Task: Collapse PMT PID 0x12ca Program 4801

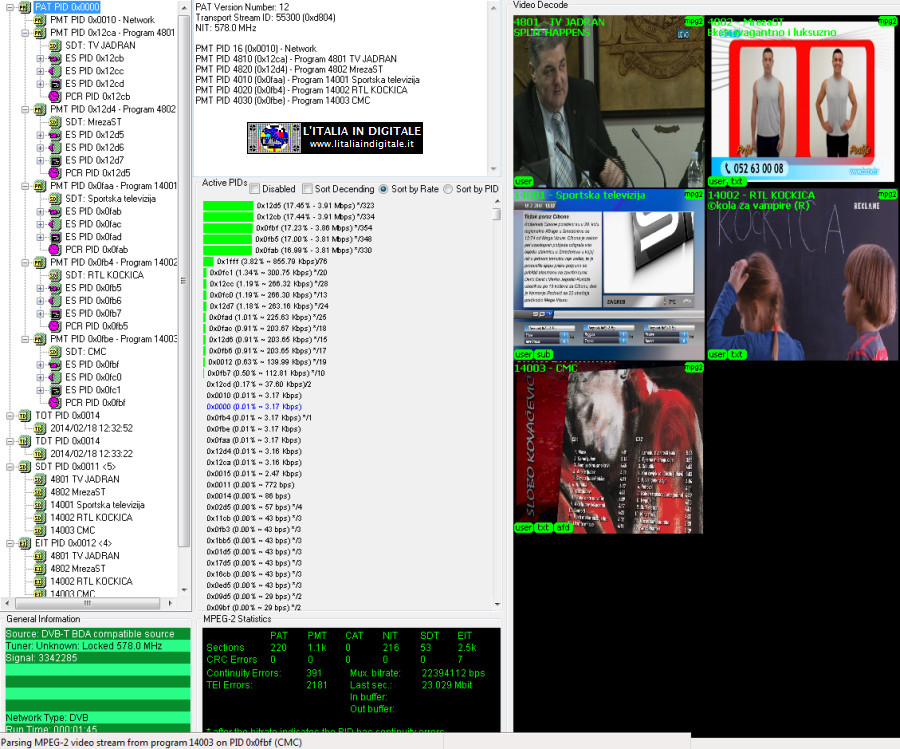Action: tap(25, 33)
